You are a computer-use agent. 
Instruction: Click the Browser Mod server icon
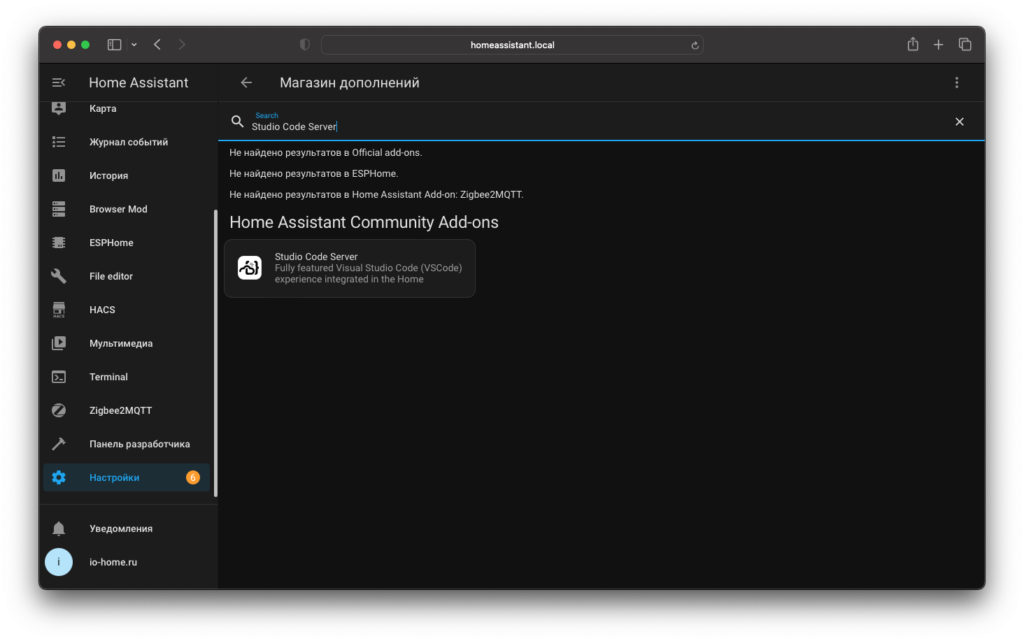click(58, 209)
